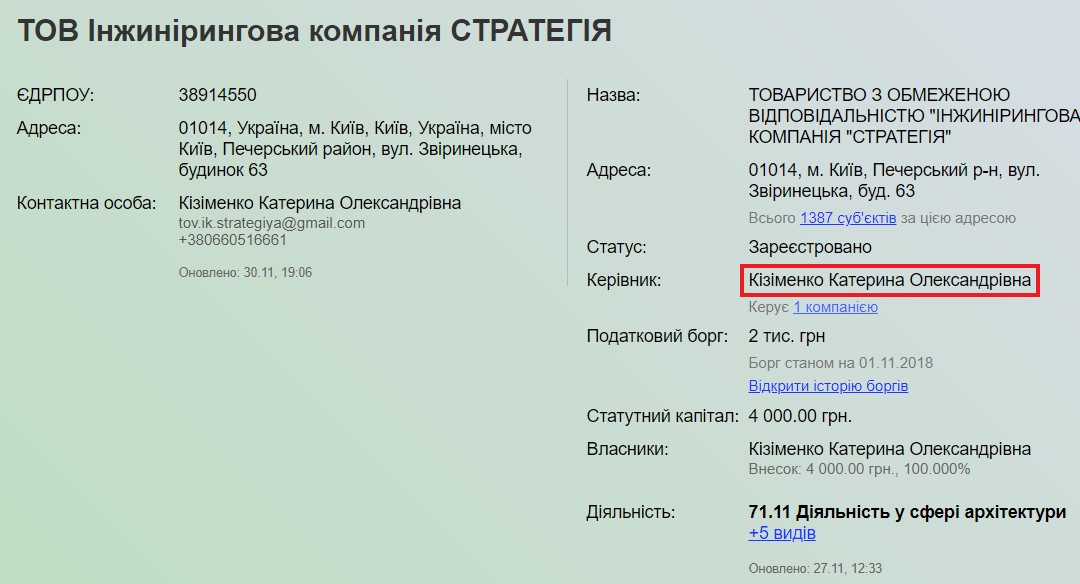
Task: Select the label 'Статус:'
Action: click(616, 247)
